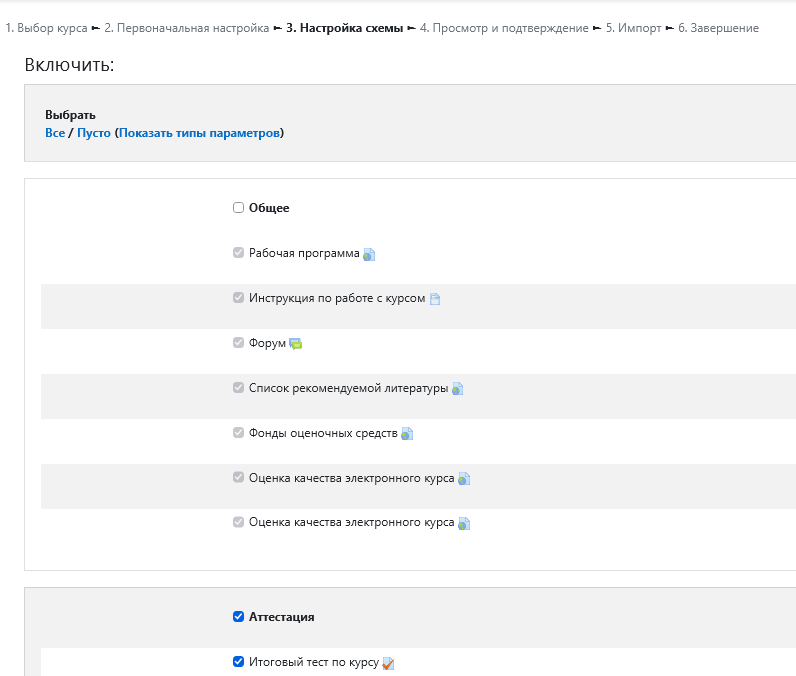The image size is (796, 676).
Task: Toggle the Список рекомендуемой литературы checkbox
Action: pyautogui.click(x=238, y=388)
